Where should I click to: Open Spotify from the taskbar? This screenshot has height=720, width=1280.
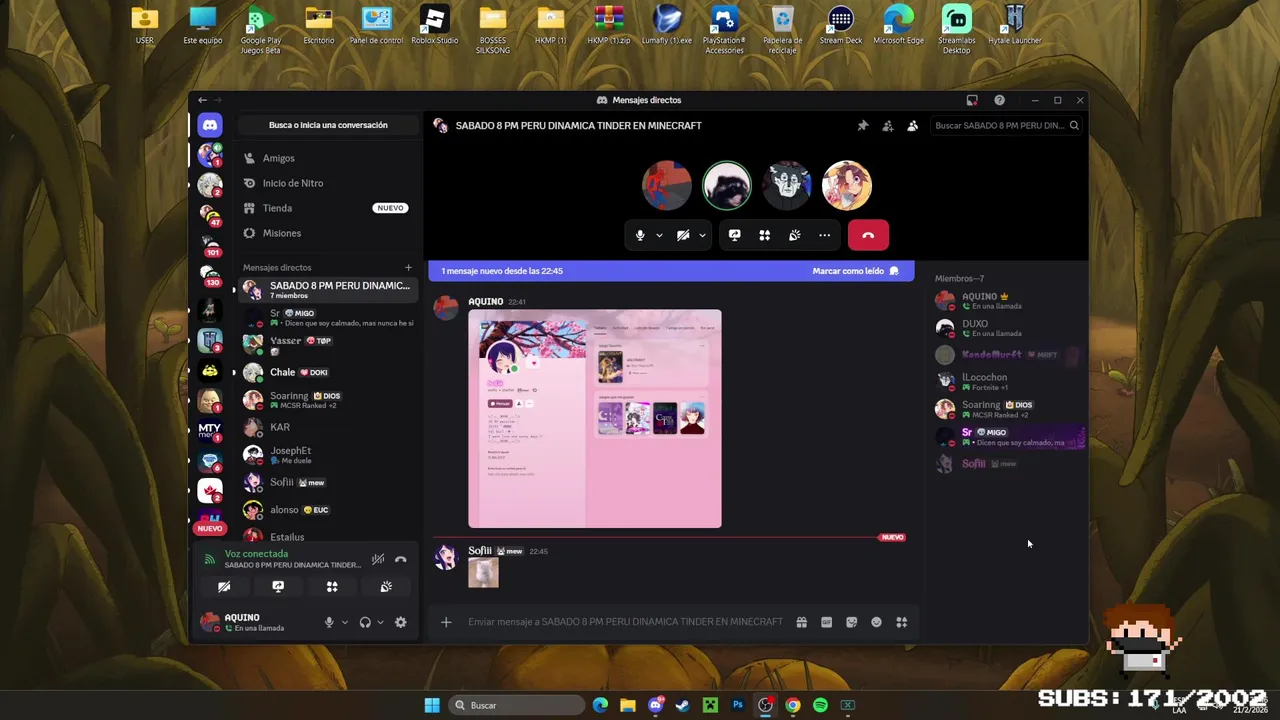pyautogui.click(x=820, y=705)
